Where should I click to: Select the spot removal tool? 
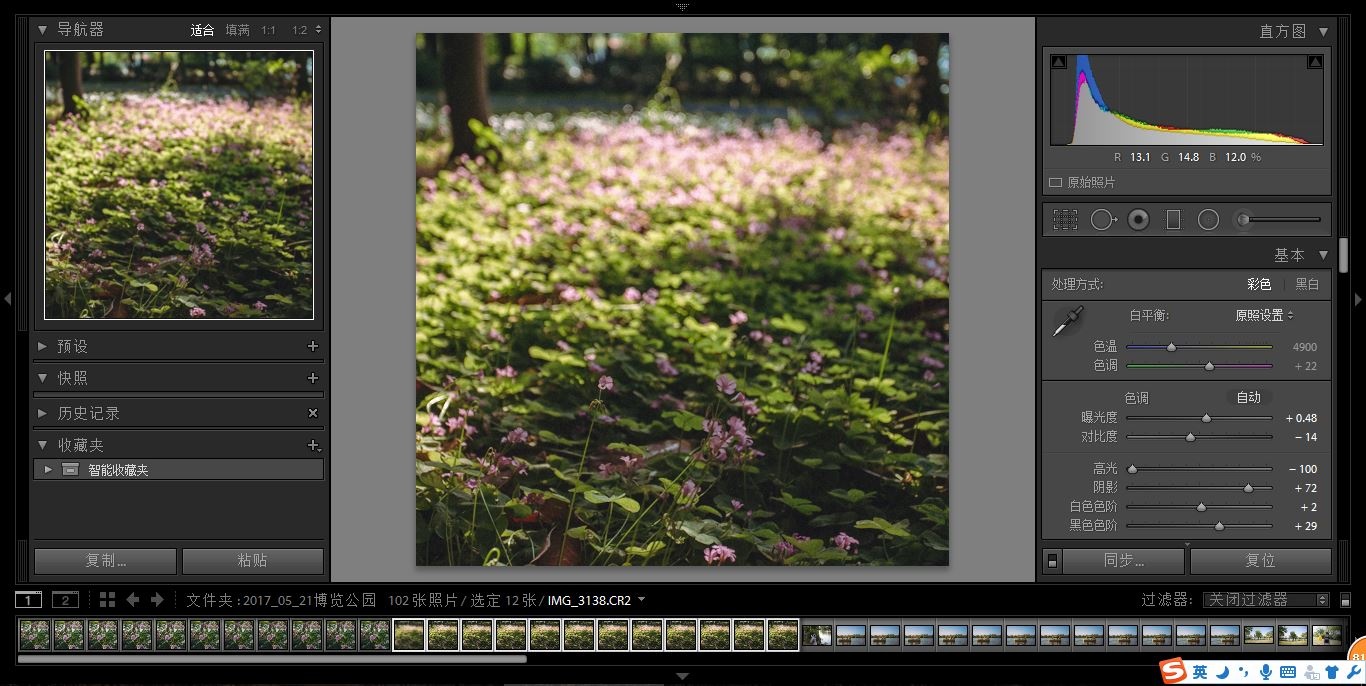[x=1102, y=220]
